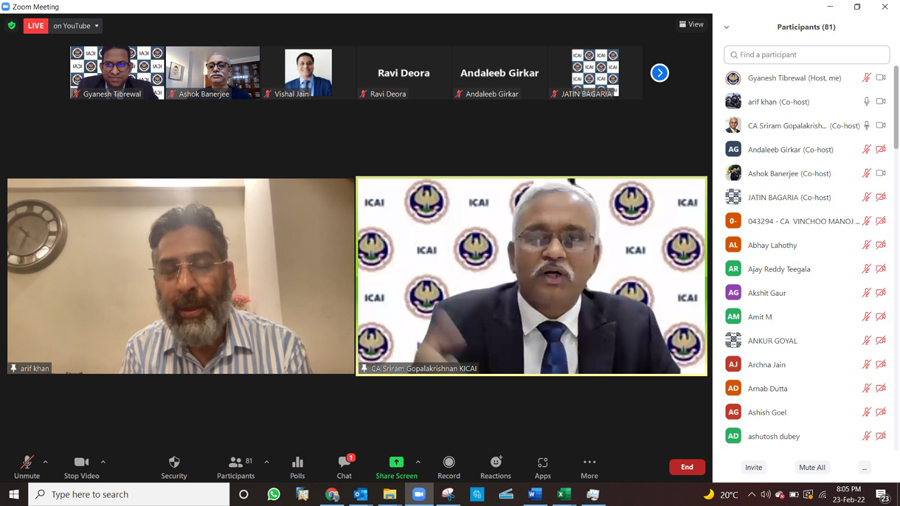Click the green Share Screen button

point(396,467)
